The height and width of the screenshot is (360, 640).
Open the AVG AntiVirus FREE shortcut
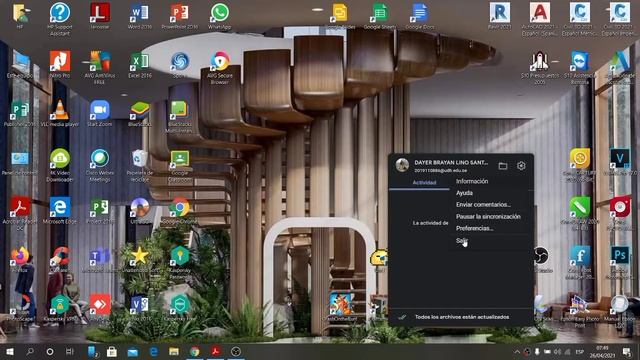(x=100, y=67)
